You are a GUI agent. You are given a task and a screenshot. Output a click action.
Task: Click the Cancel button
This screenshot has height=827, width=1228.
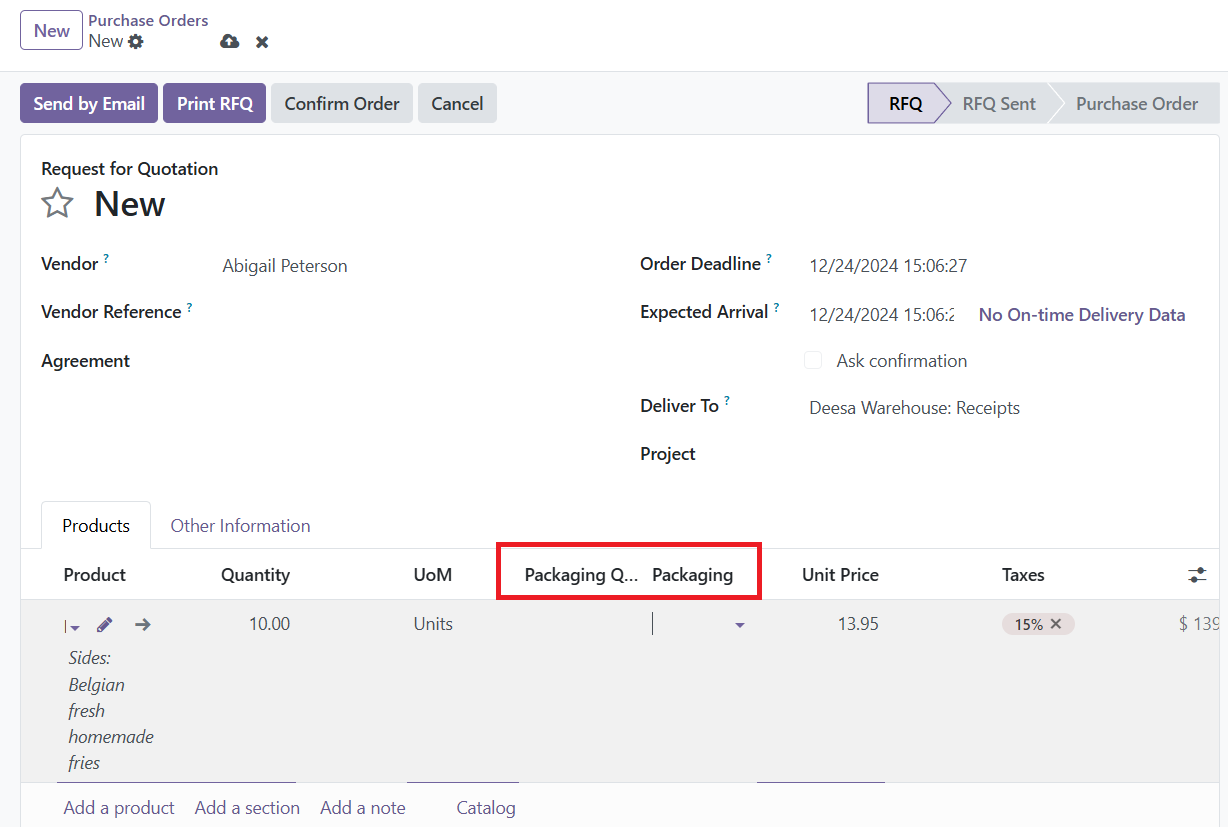coord(457,104)
